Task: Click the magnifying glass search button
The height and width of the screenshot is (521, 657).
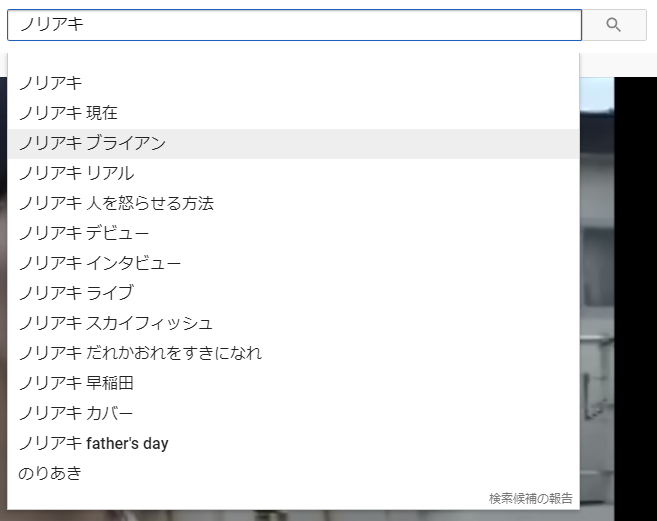Action: click(x=614, y=25)
